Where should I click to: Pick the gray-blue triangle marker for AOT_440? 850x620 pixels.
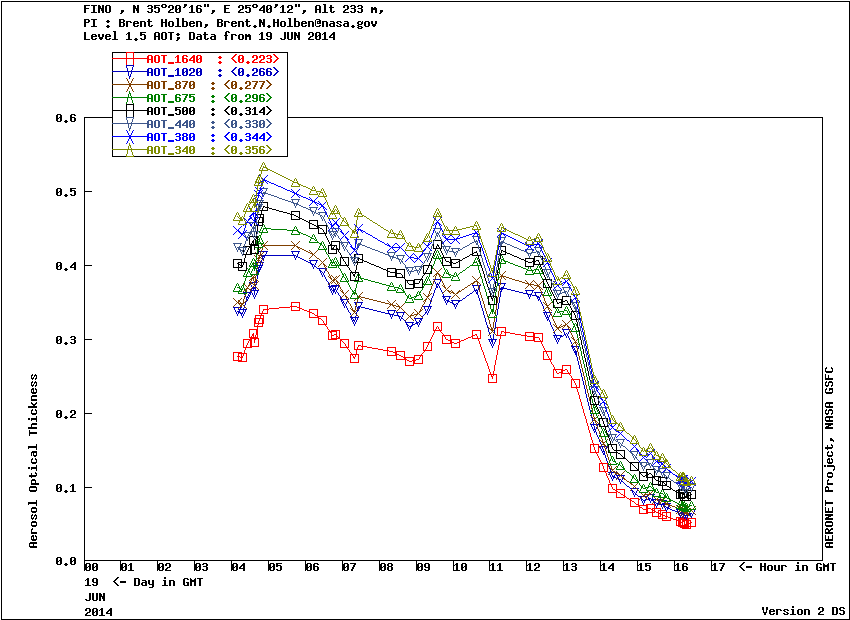coord(129,124)
